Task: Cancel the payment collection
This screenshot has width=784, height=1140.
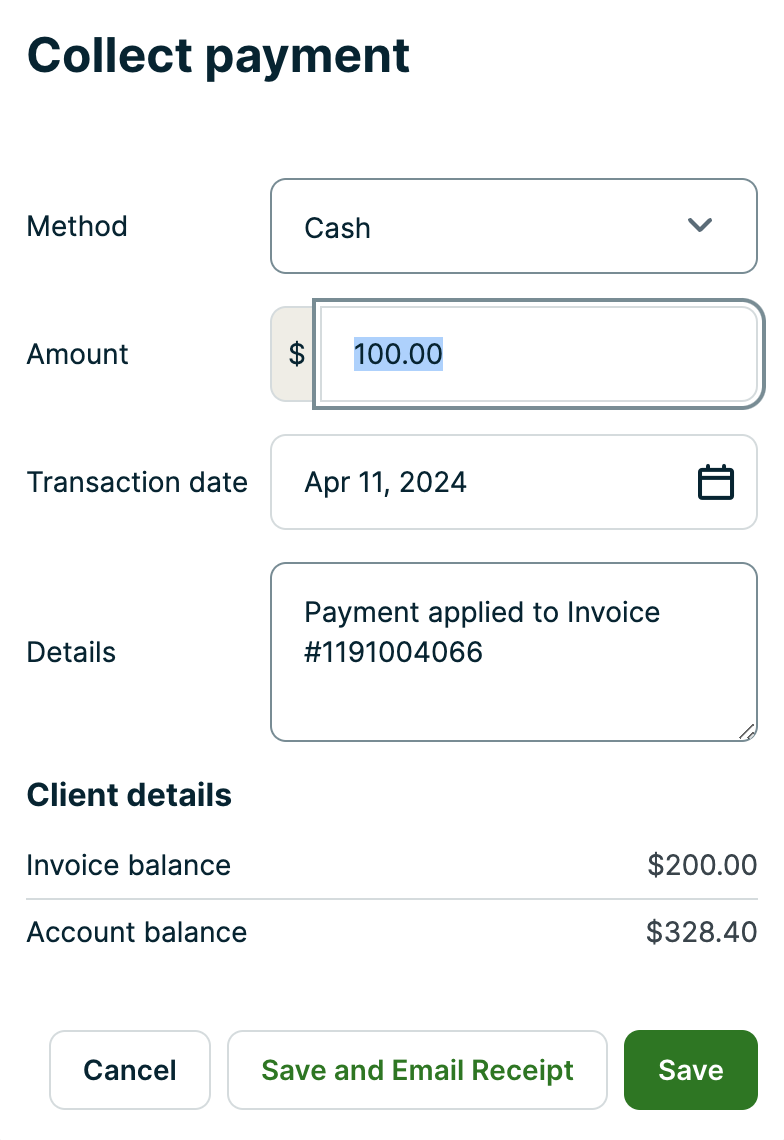Action: click(130, 1069)
